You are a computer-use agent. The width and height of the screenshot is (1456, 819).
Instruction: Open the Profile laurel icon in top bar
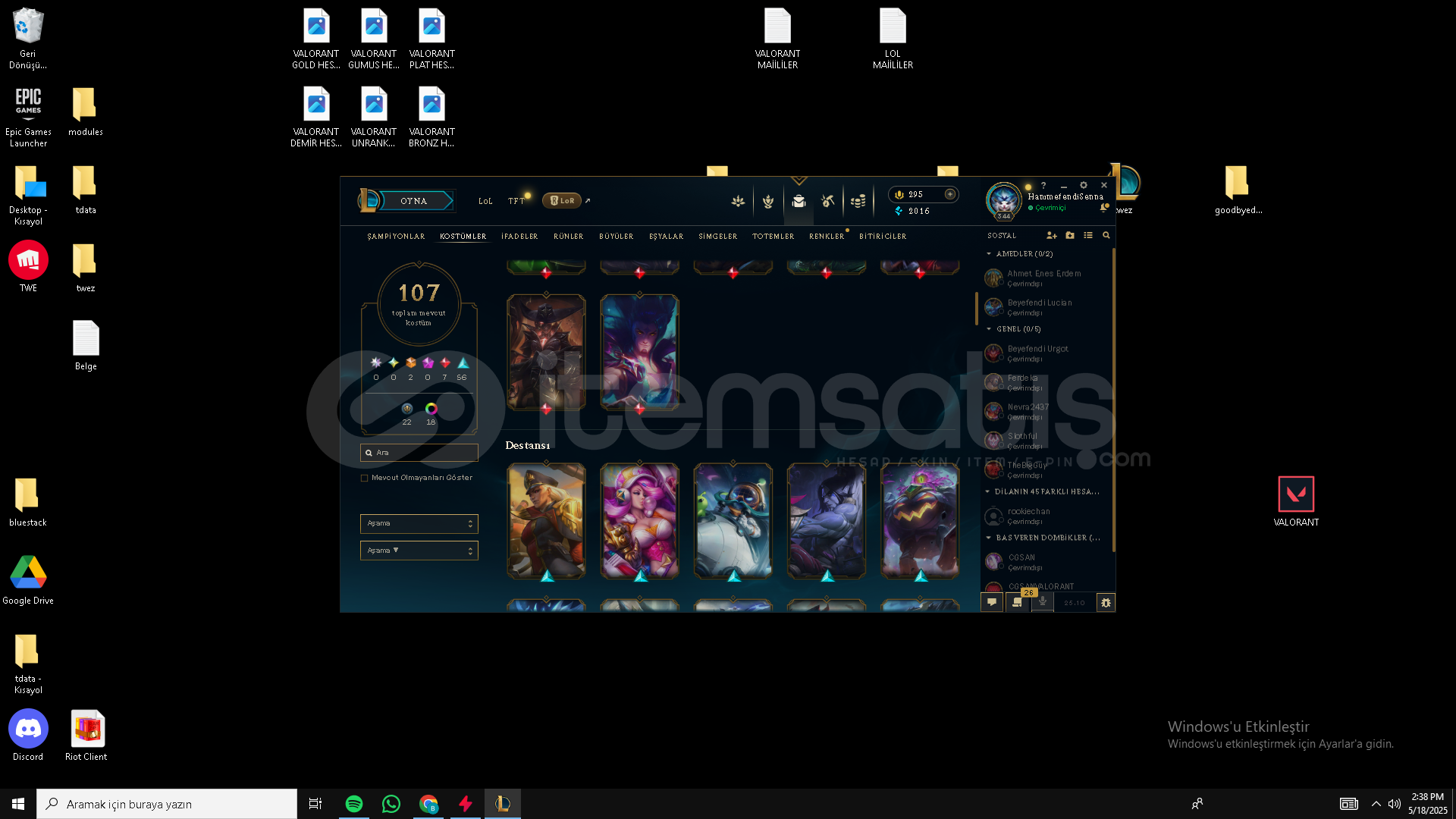pos(768,202)
